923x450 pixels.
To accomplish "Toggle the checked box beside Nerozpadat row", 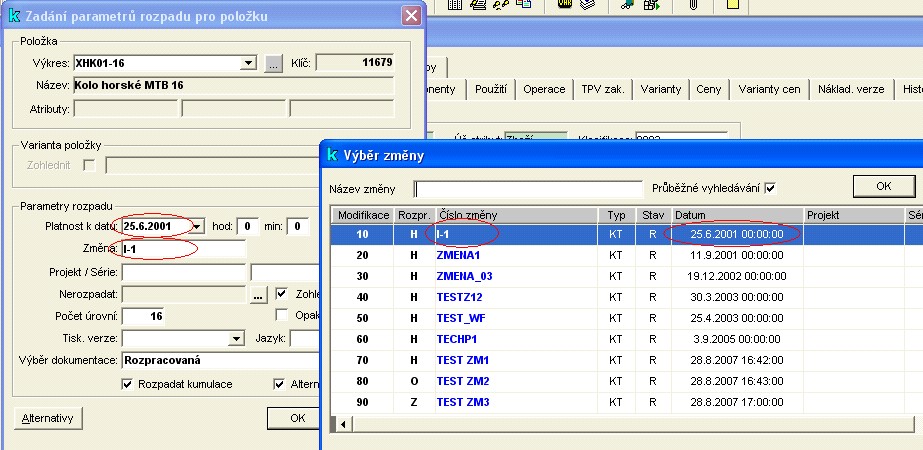I will click(x=282, y=293).
